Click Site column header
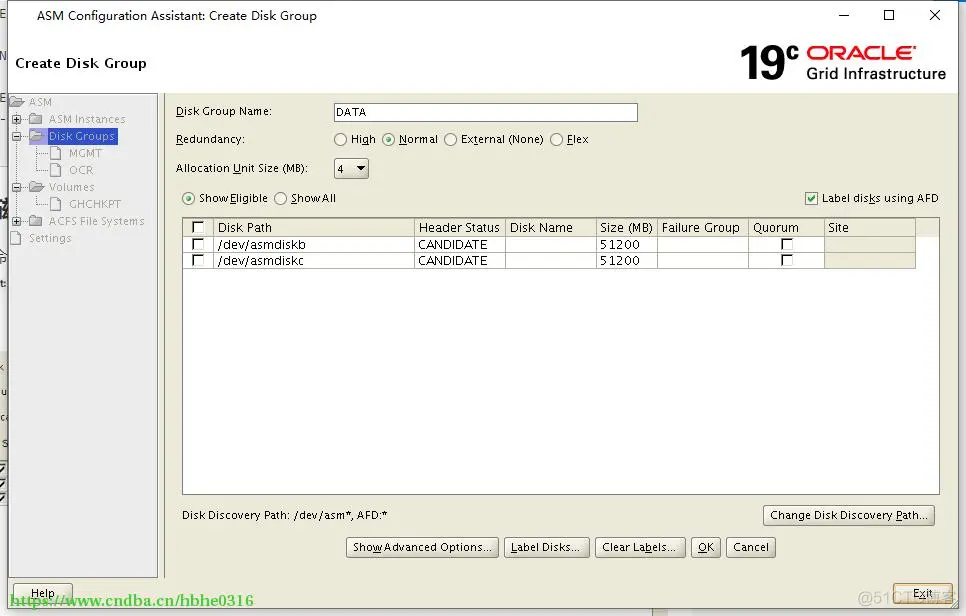 coord(870,227)
